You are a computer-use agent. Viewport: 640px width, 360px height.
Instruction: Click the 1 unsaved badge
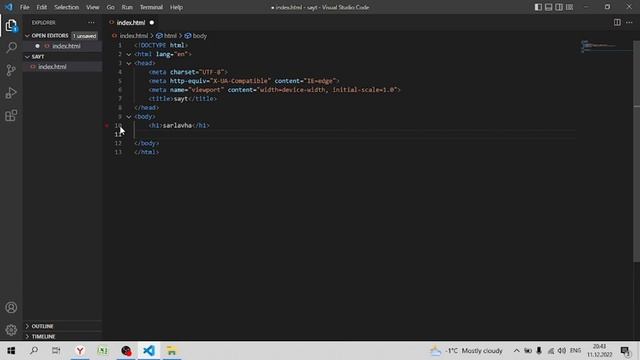(84, 36)
